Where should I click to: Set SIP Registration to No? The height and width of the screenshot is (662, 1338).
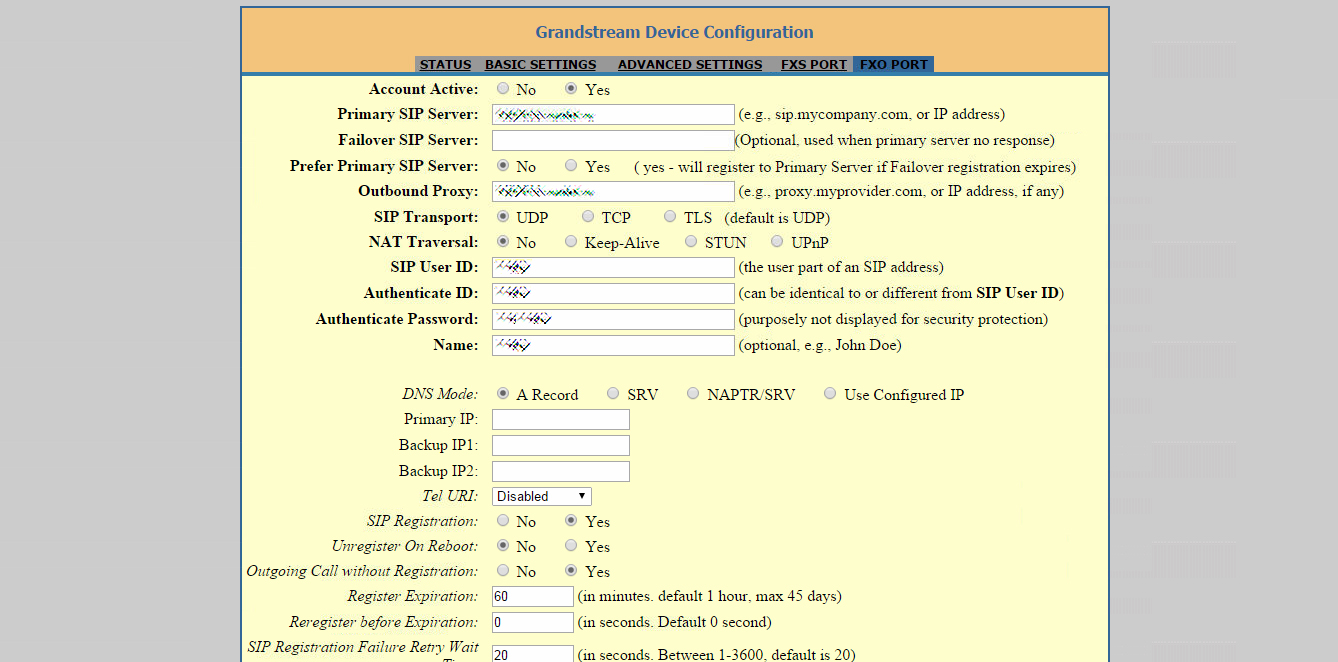pyautogui.click(x=503, y=521)
